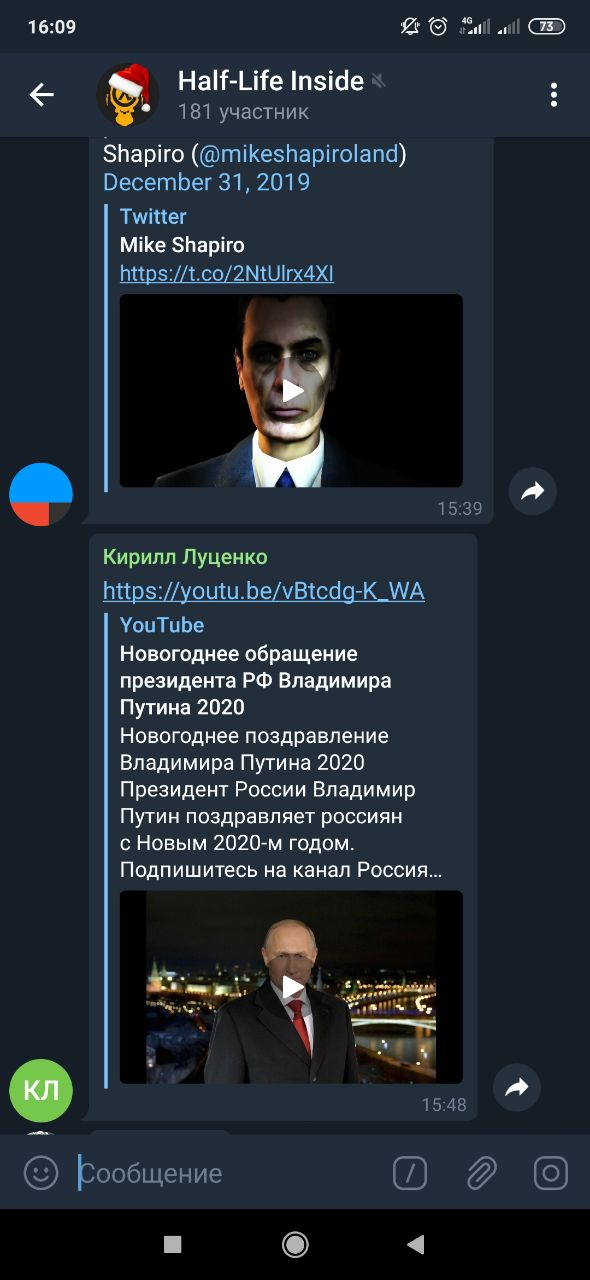Tap the Сообщение message input field
This screenshot has width=590, height=1280.
[230, 1173]
